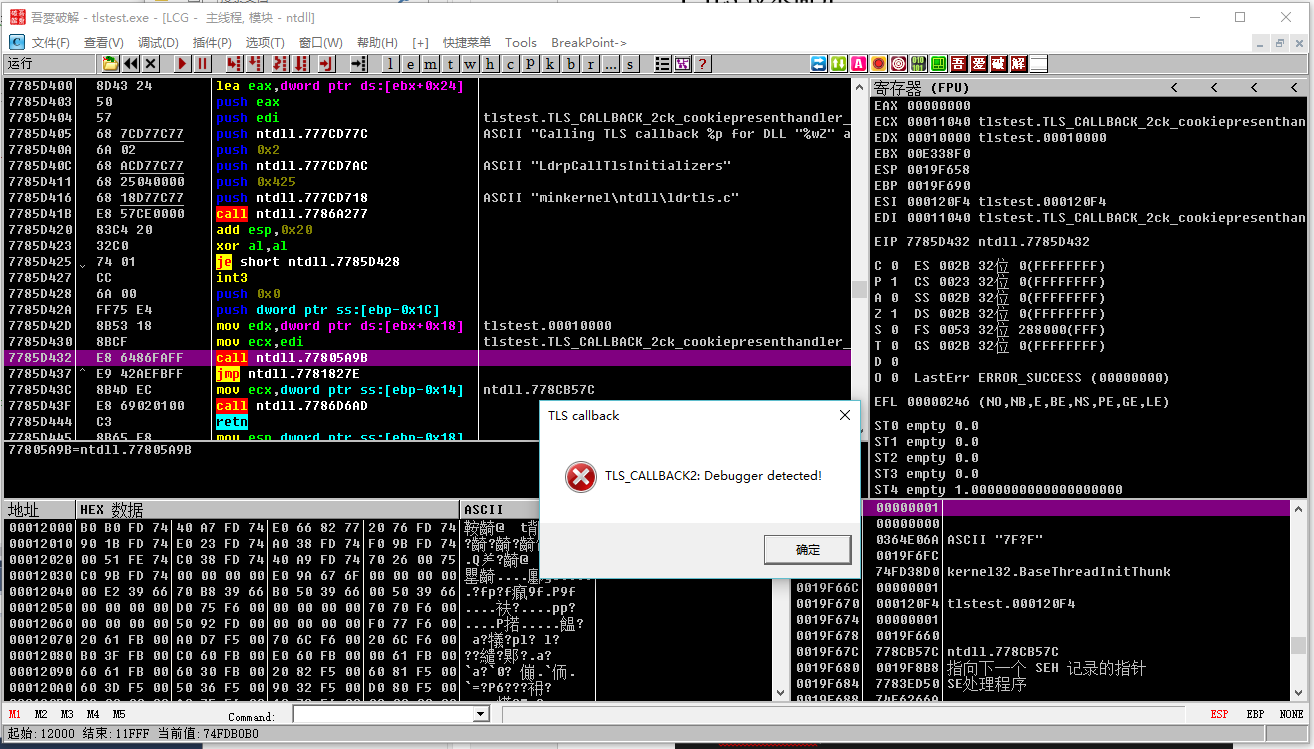Select EBP stack reference button
Viewport: 1314px width, 749px height.
pos(1255,714)
